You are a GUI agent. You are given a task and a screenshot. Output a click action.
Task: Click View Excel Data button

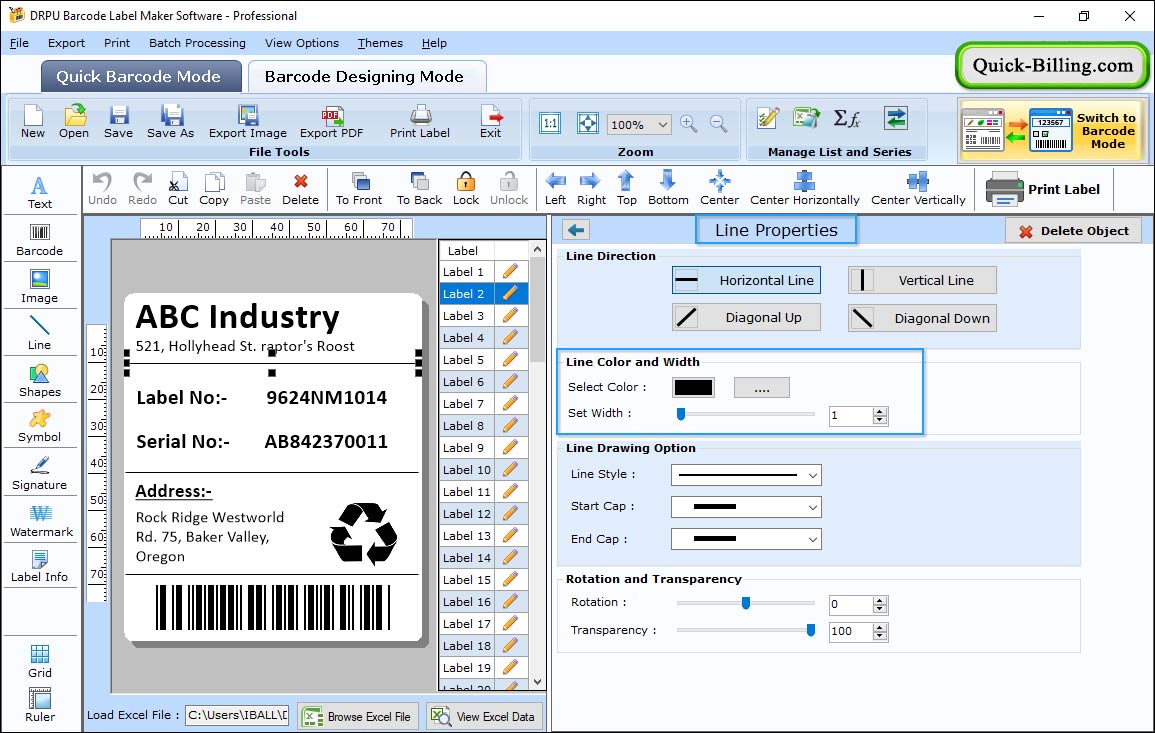(x=485, y=716)
